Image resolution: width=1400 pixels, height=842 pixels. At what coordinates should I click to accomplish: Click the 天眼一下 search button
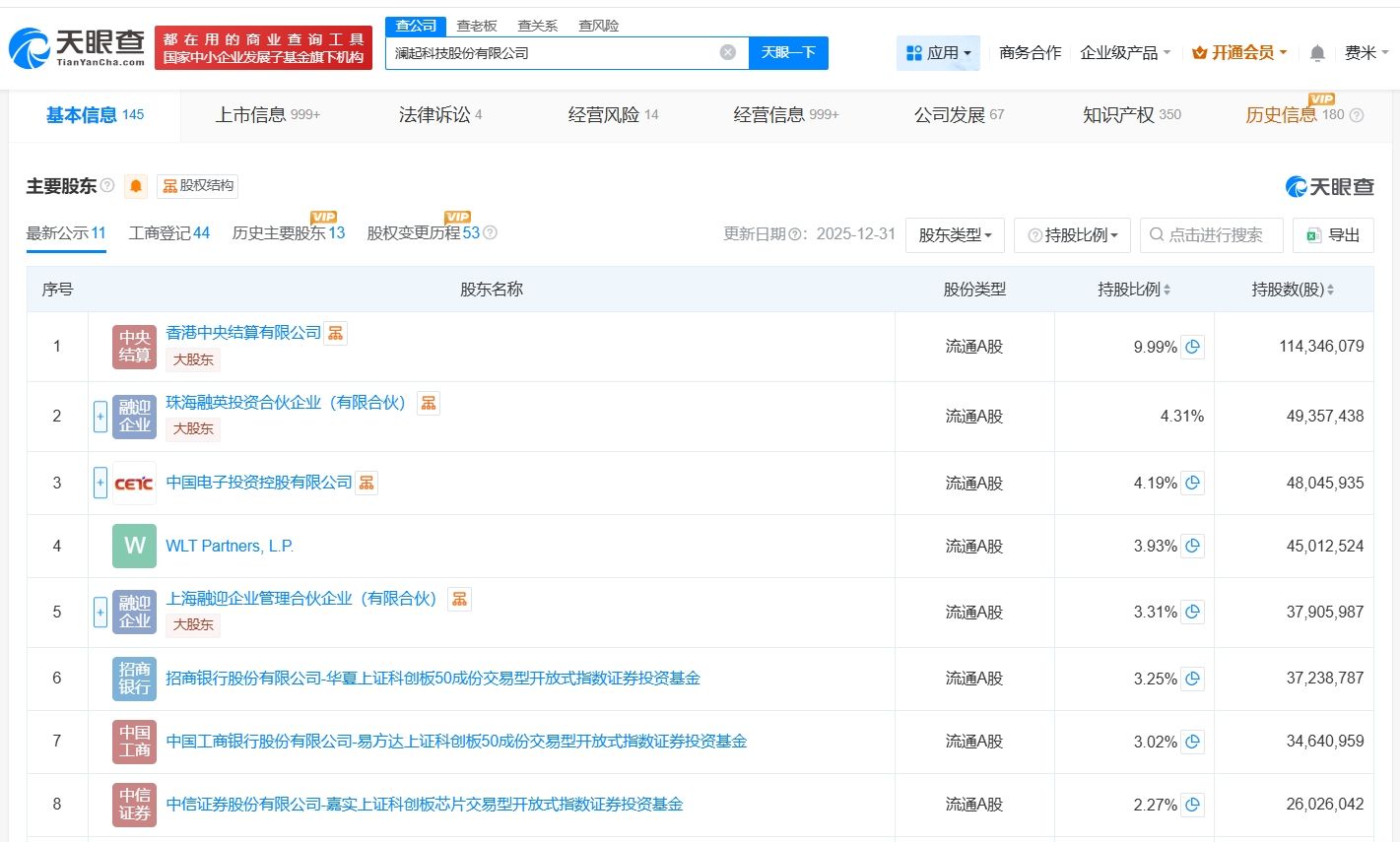click(787, 53)
